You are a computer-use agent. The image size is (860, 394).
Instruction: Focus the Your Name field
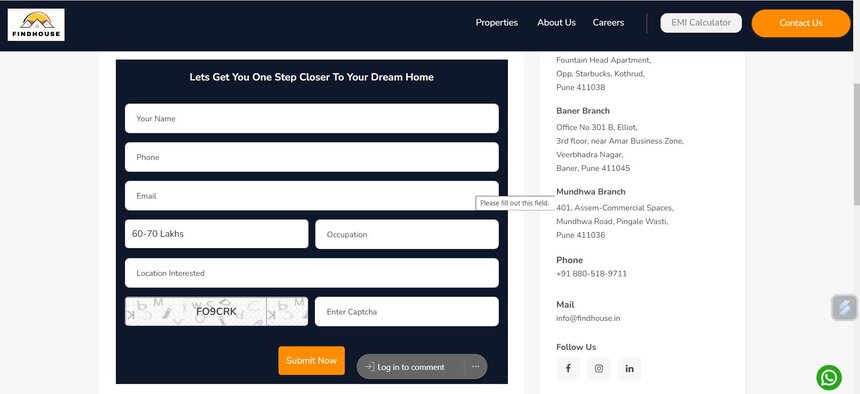(312, 119)
